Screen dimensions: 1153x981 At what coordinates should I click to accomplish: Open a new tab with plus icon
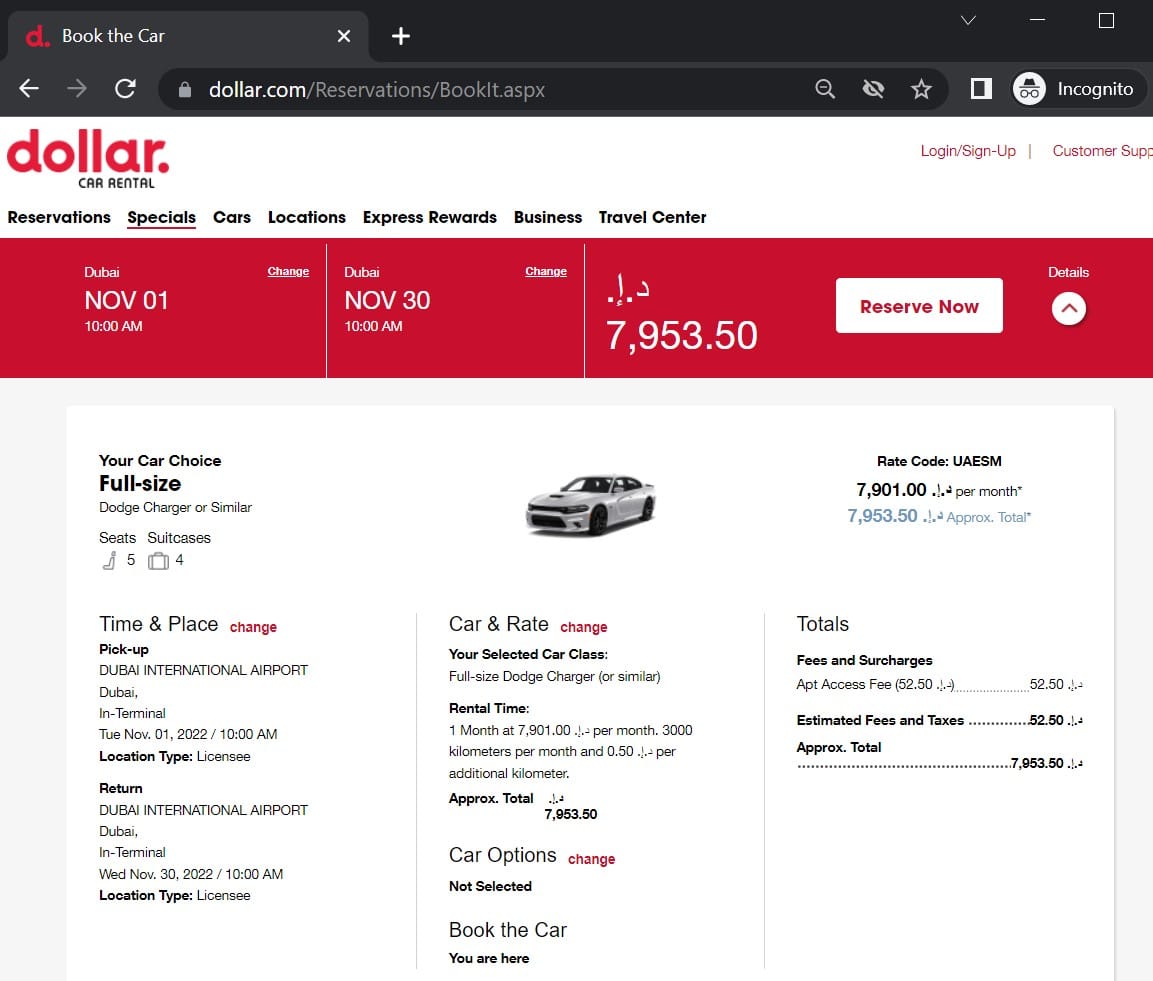(x=401, y=35)
